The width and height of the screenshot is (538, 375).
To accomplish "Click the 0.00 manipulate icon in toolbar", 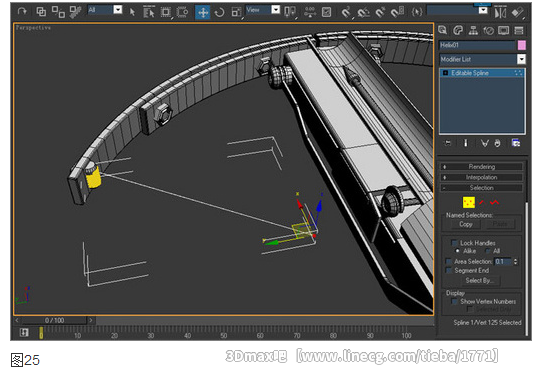I will [310, 12].
